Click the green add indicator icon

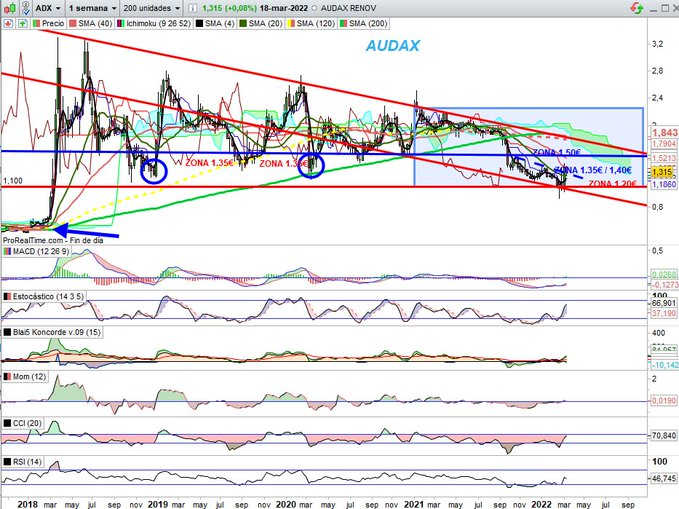point(22,23)
